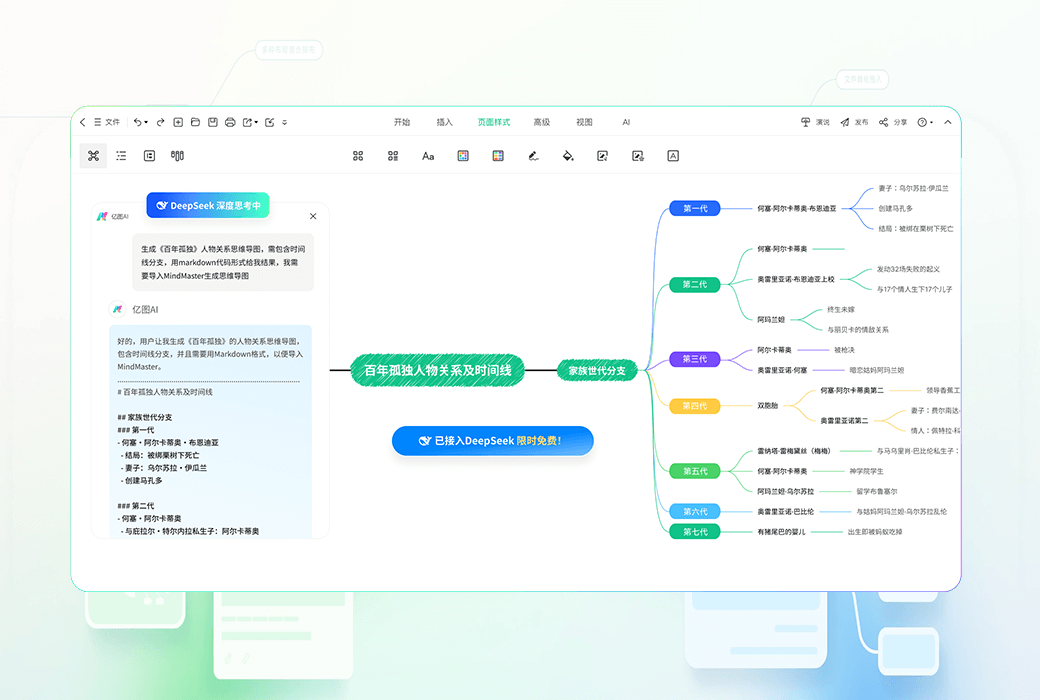Click the redo arrow icon
The height and width of the screenshot is (700, 1040).
click(161, 122)
